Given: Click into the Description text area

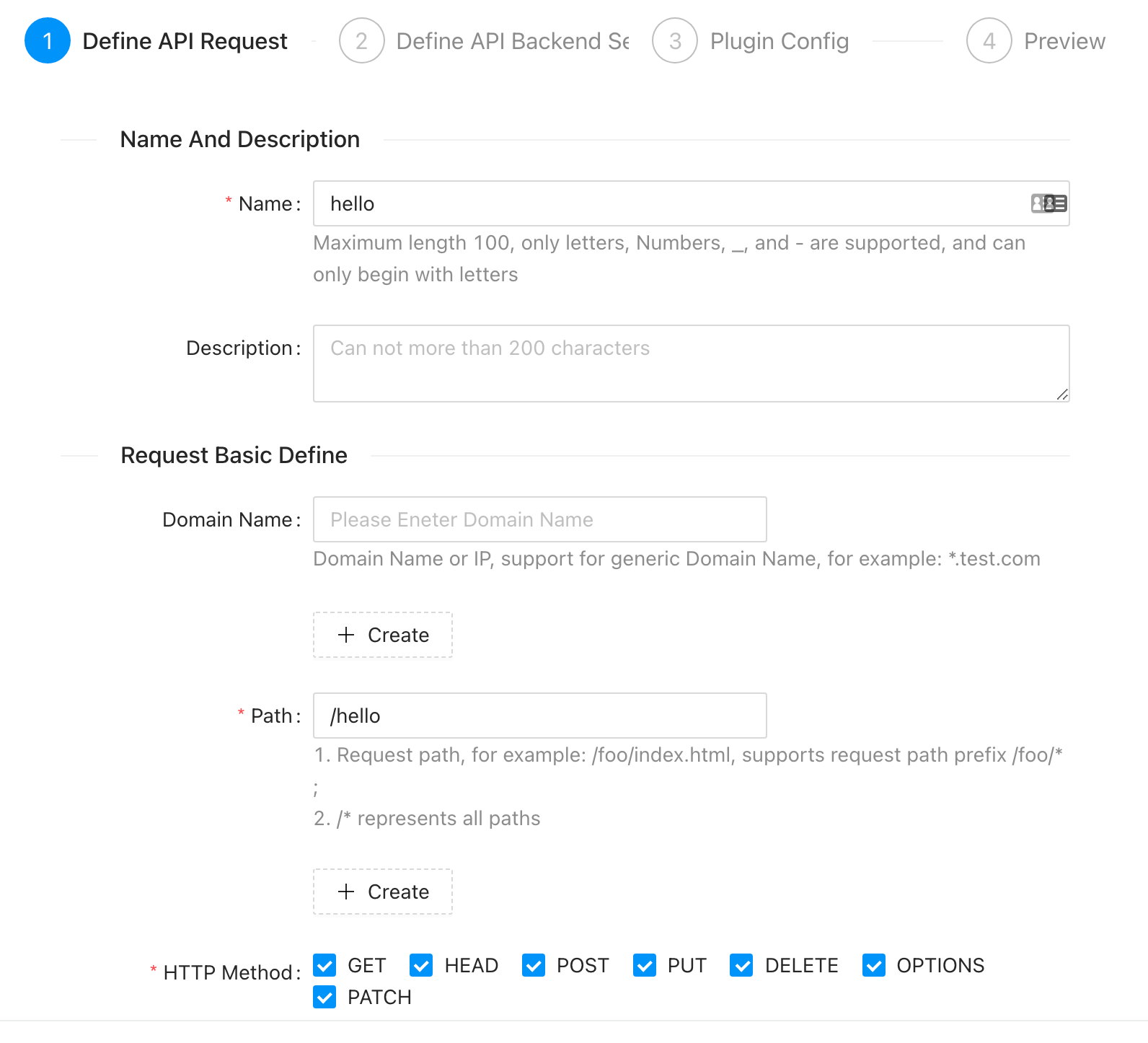Looking at the screenshot, I should [x=691, y=364].
